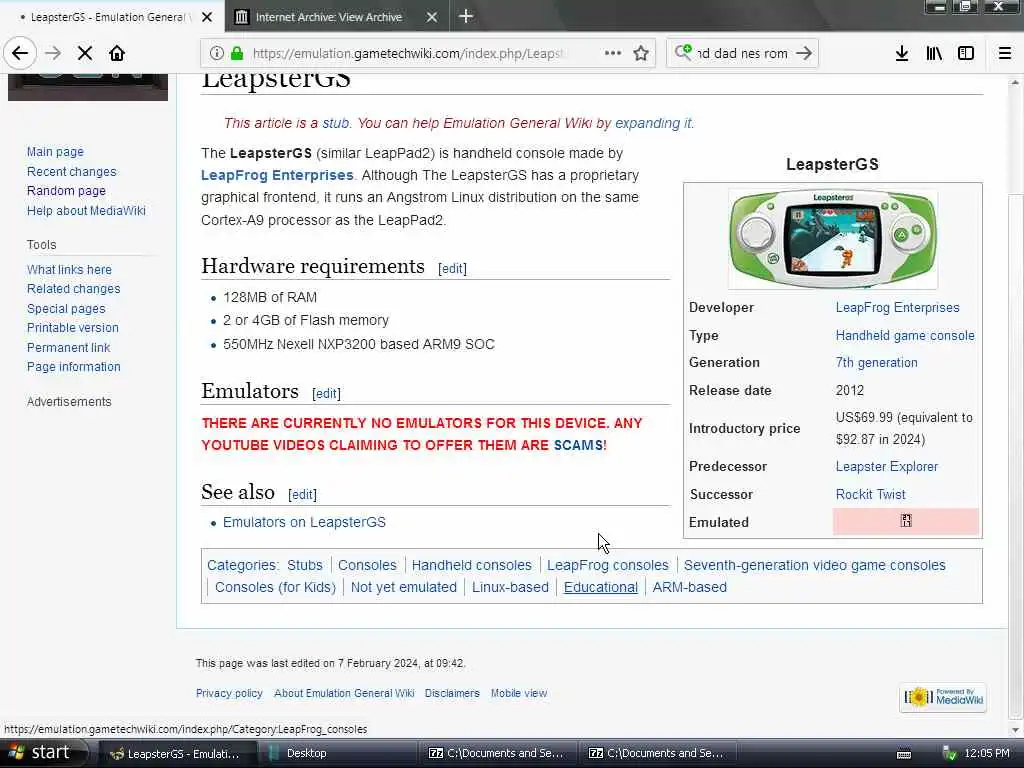Select the LeapsterGS - Emulation General tab
The width and height of the screenshot is (1024, 768).
point(108,17)
